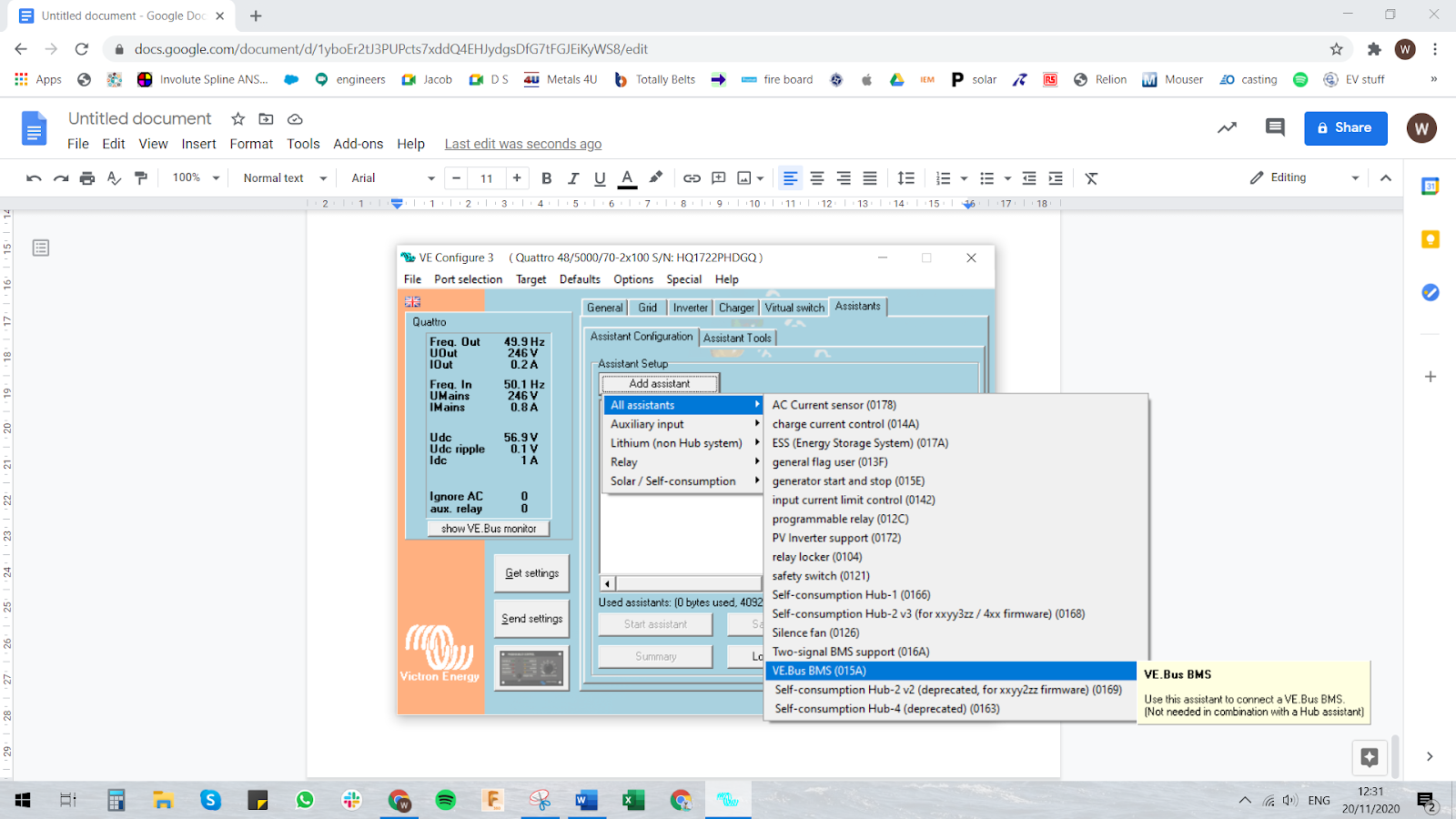Open the activity dashboard trend icon
The height and width of the screenshot is (819, 1456).
1228,128
